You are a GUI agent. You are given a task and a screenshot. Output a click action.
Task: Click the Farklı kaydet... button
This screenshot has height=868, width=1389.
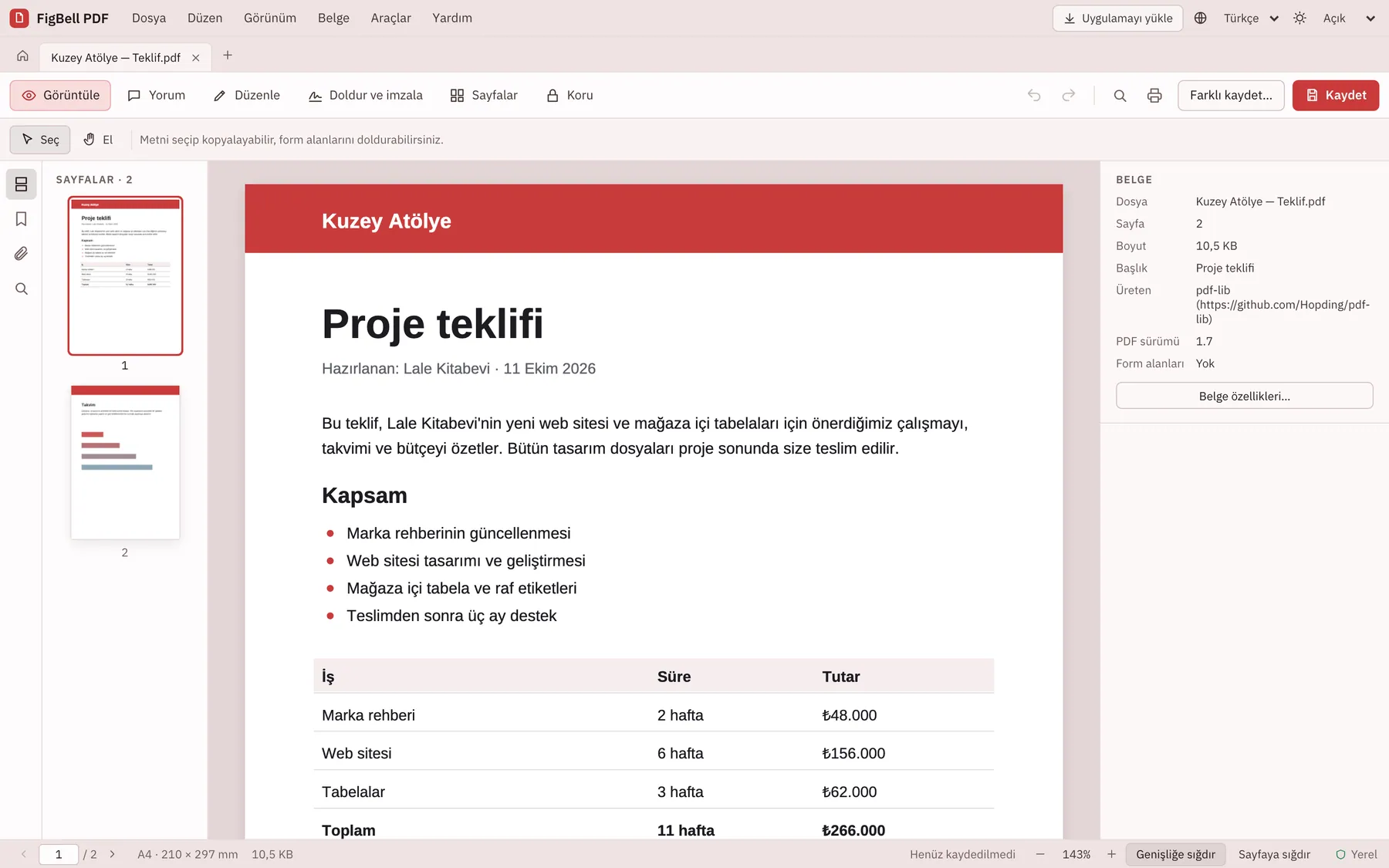1231,96
